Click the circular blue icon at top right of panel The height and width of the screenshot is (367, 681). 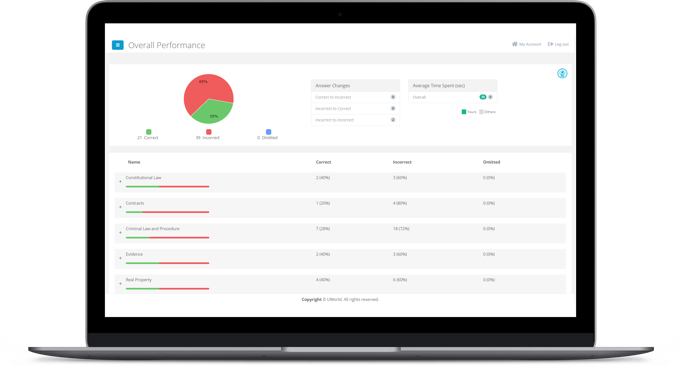click(562, 73)
